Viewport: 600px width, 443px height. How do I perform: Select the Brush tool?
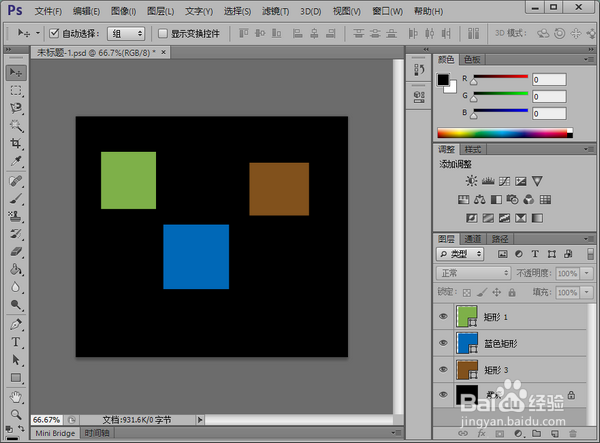pos(16,199)
